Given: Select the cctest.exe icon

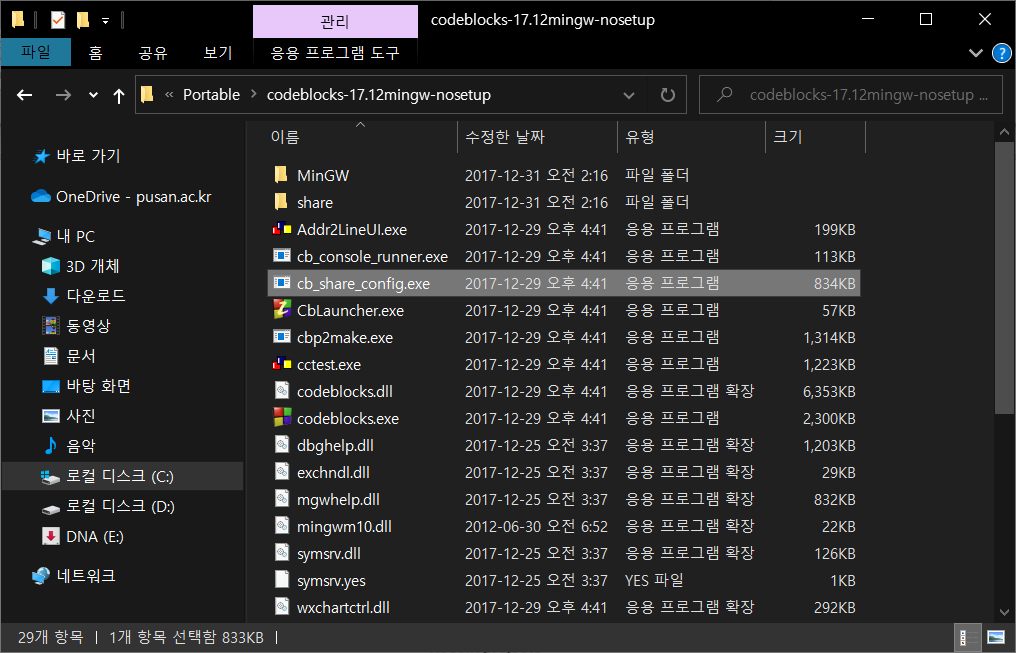Looking at the screenshot, I should (x=281, y=364).
